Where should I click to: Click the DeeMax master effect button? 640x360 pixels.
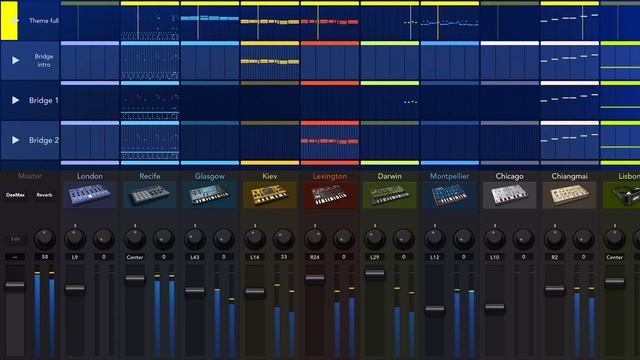(15, 195)
